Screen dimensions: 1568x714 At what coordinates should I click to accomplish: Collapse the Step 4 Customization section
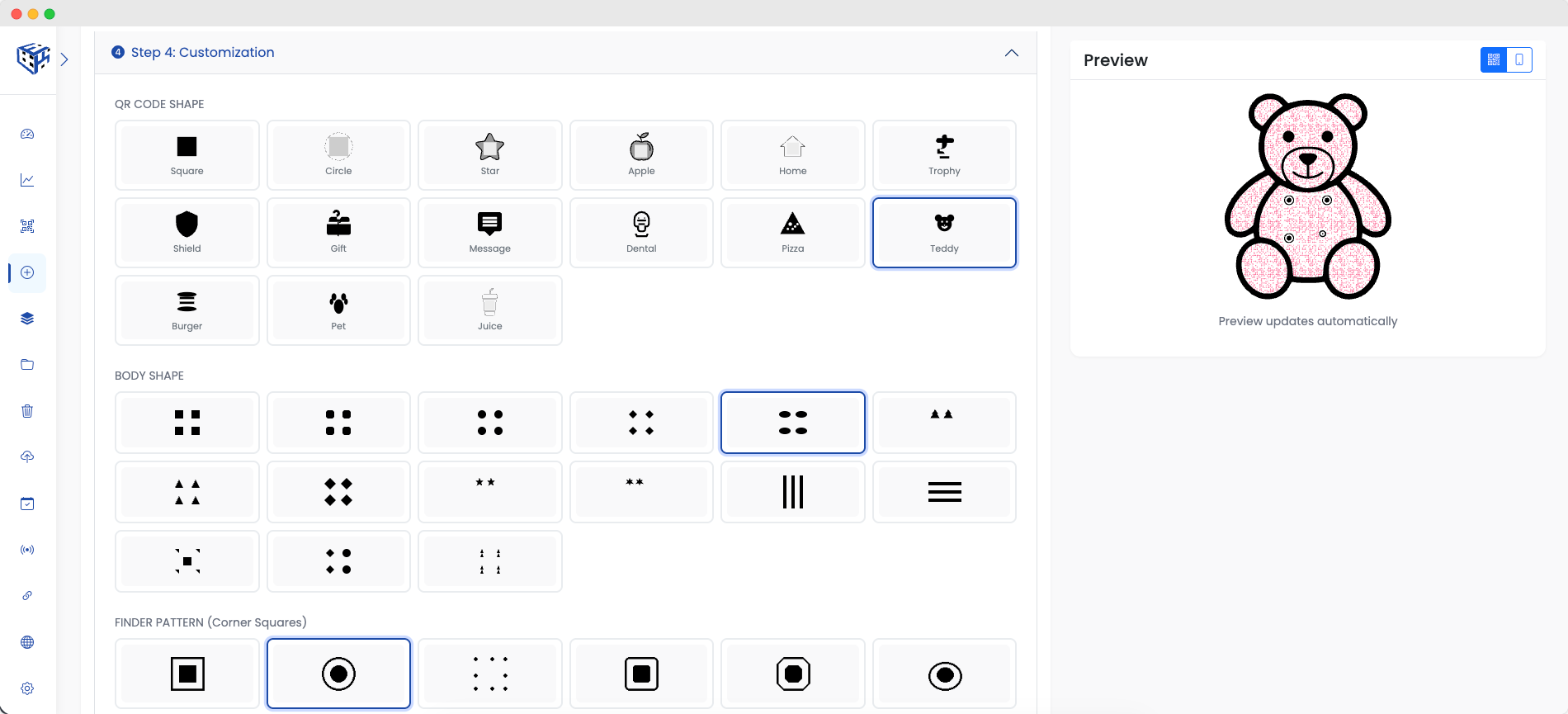(x=1011, y=53)
